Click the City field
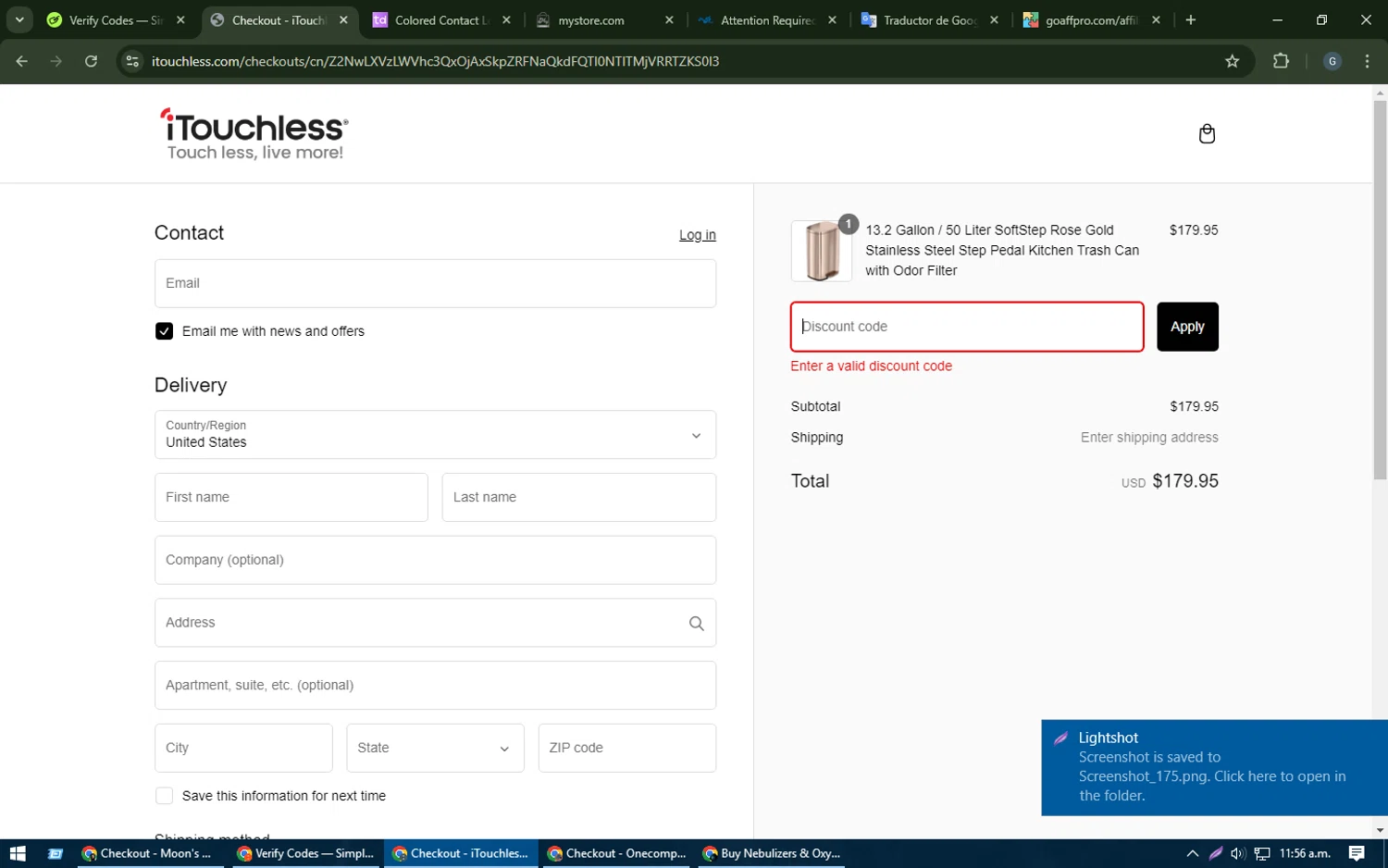 [243, 748]
